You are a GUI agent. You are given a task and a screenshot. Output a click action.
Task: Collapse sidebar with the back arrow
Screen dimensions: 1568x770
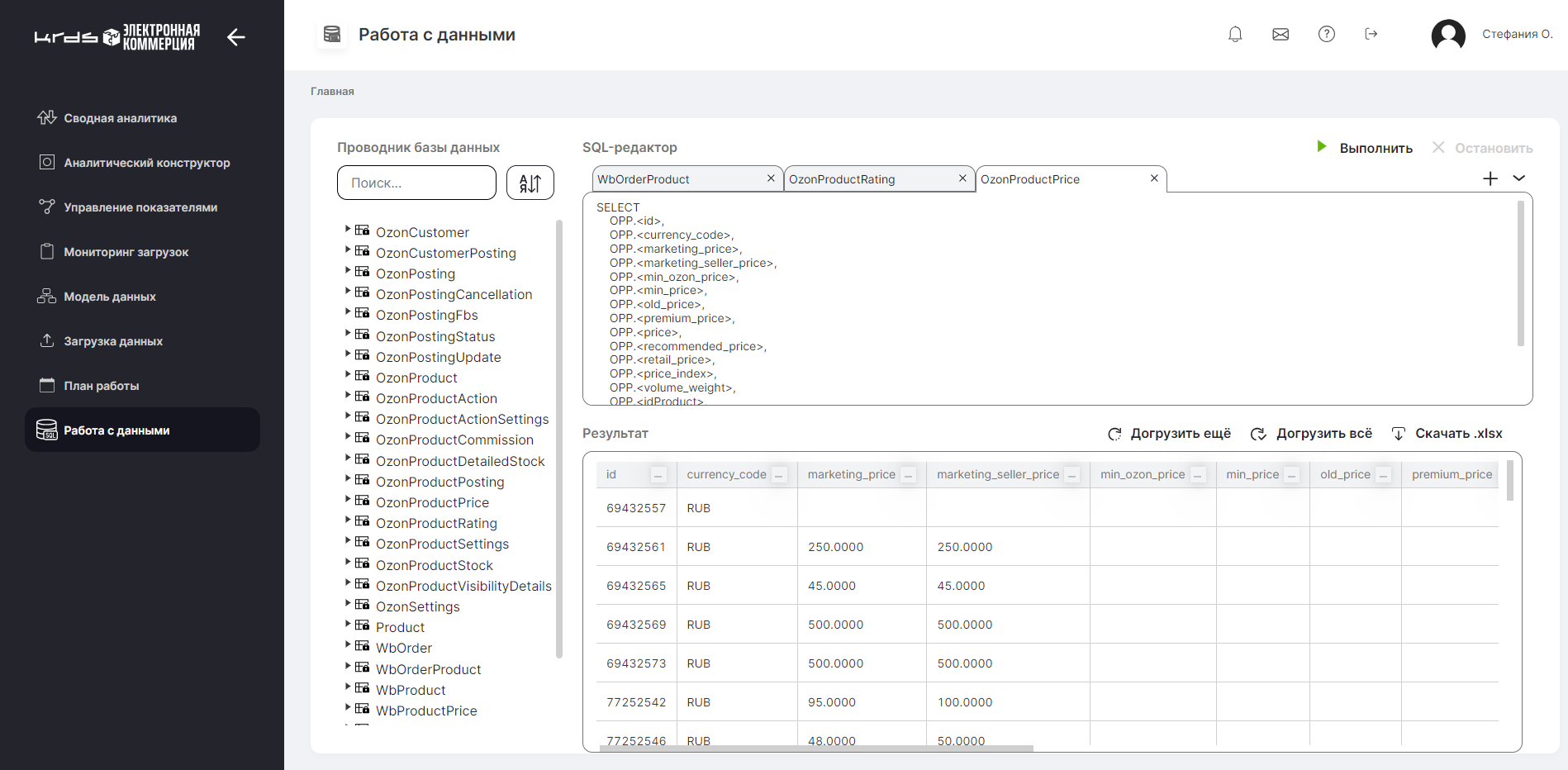pos(236,37)
